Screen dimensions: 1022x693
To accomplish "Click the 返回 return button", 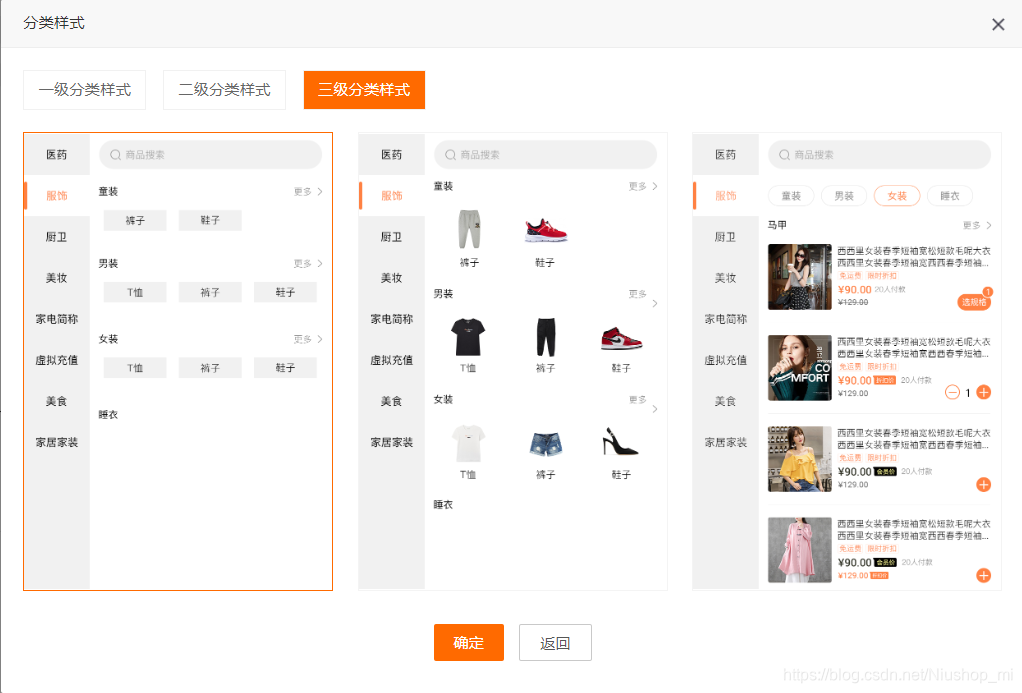I will pyautogui.click(x=555, y=642).
